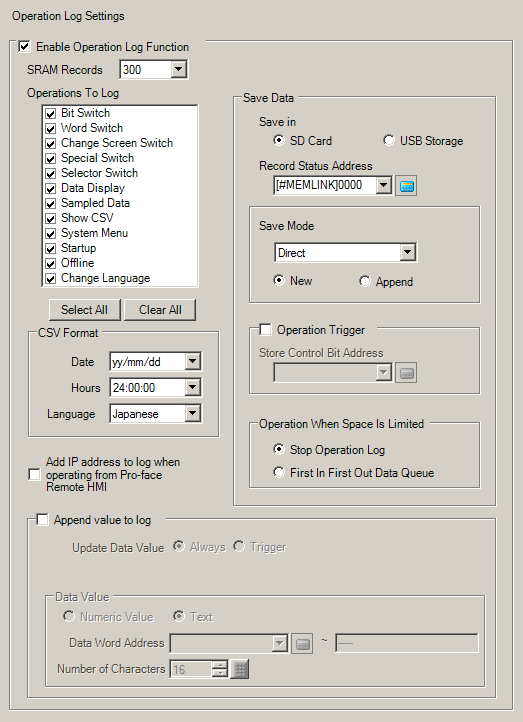This screenshot has width=523, height=722.
Task: Expand the Language dropdown showing Japanese
Action: click(192, 413)
